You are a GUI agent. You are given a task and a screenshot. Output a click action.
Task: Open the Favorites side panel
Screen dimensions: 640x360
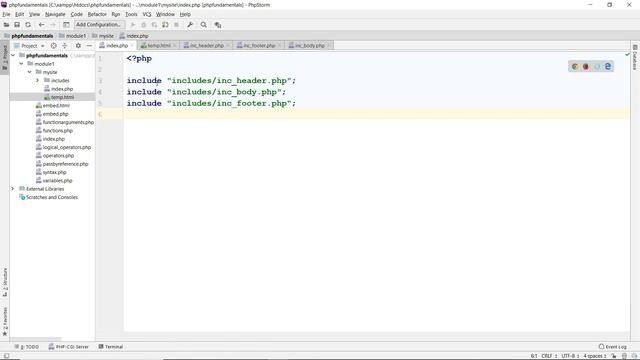[5, 322]
